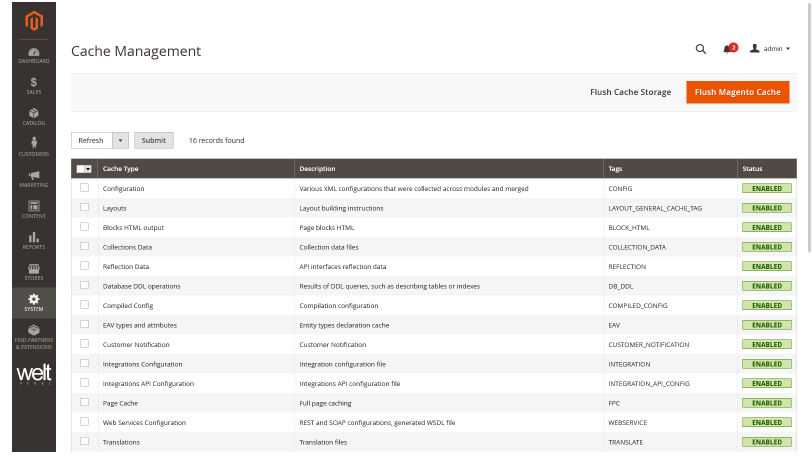The image size is (812, 461).
Task: Click the 'Full page caching' description
Action: (325, 403)
